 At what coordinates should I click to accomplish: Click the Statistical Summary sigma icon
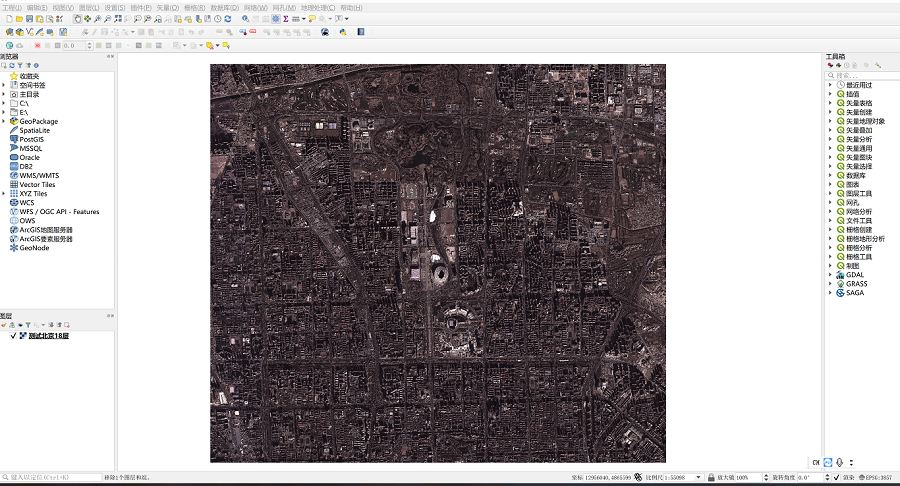click(287, 19)
